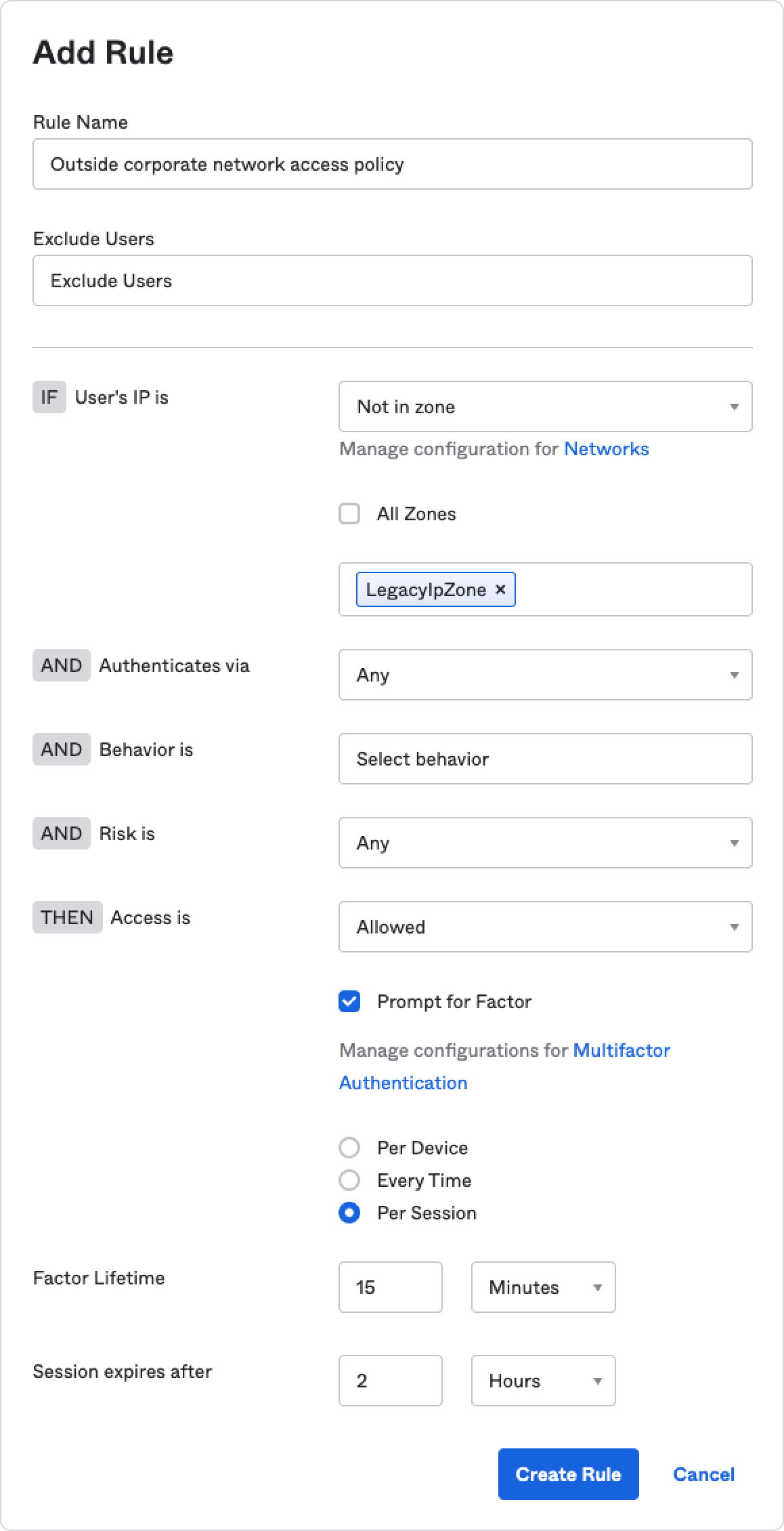Click the Factor Lifetime number field
Image resolution: width=784 pixels, height=1531 pixels.
point(390,1287)
